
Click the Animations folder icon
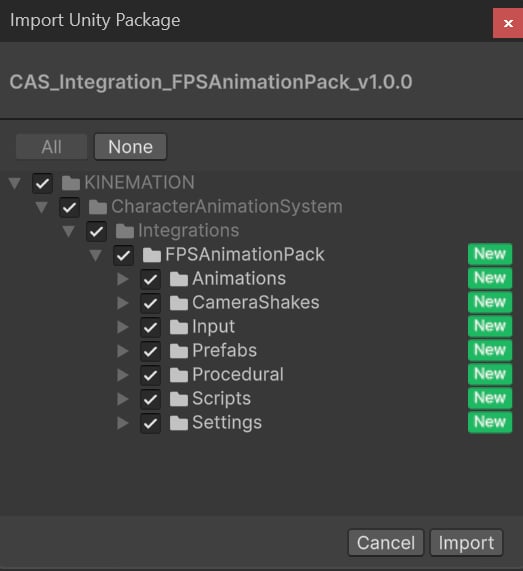coord(179,279)
